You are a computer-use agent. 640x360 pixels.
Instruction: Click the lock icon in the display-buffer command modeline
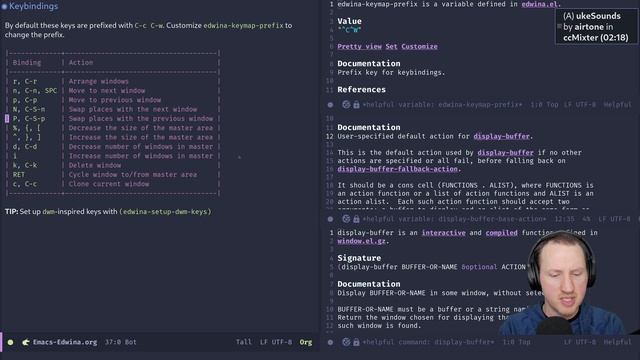[356, 342]
